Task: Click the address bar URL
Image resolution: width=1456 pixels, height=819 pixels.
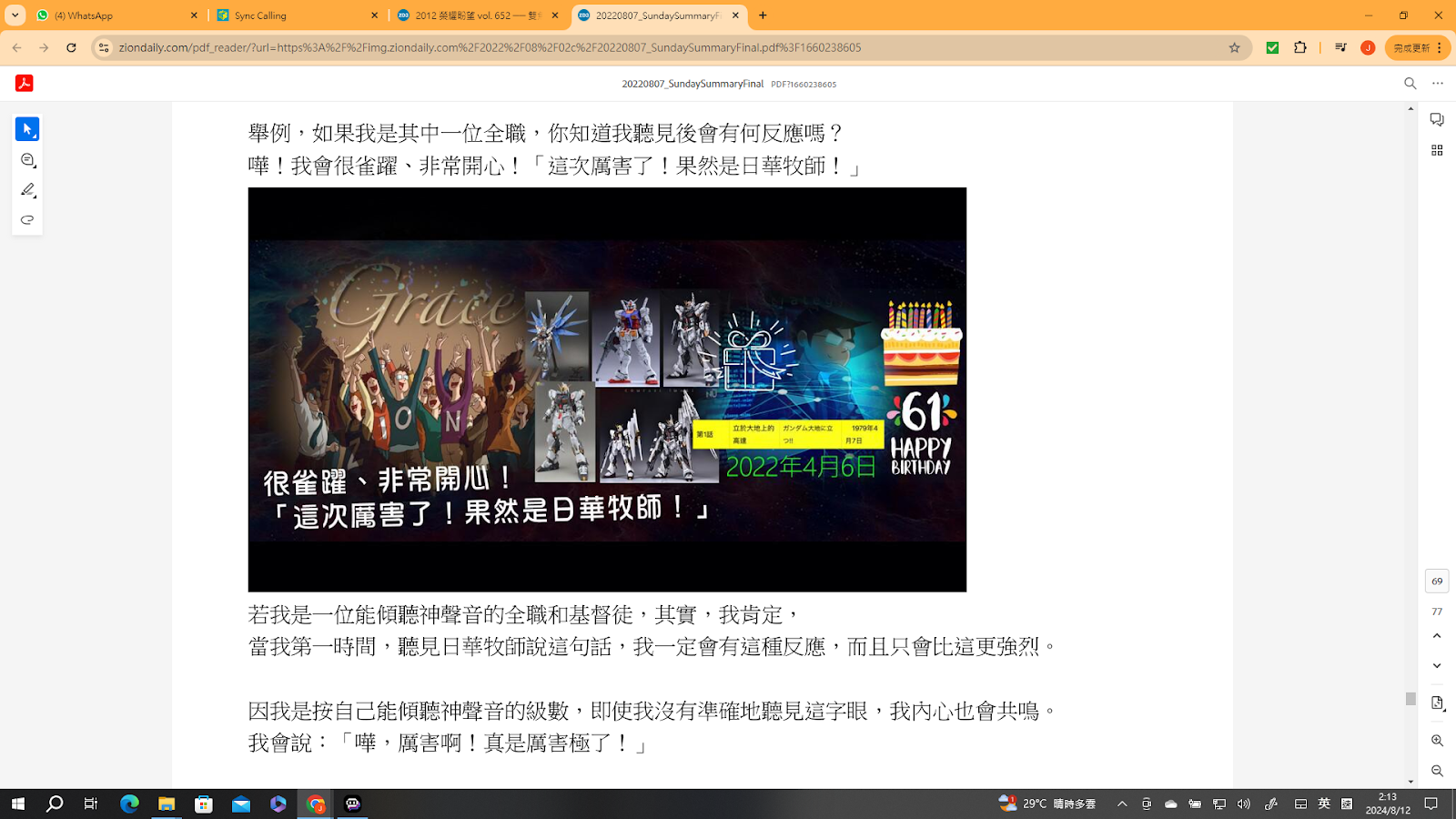Action: click(490, 47)
